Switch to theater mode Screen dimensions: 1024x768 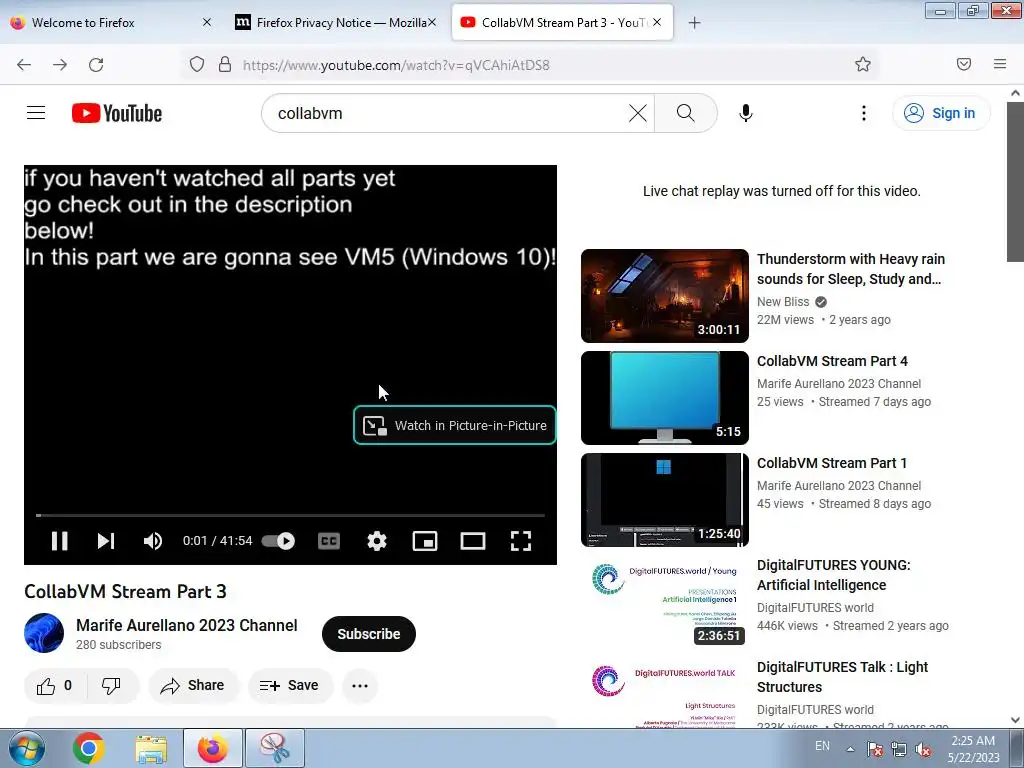[x=473, y=541]
